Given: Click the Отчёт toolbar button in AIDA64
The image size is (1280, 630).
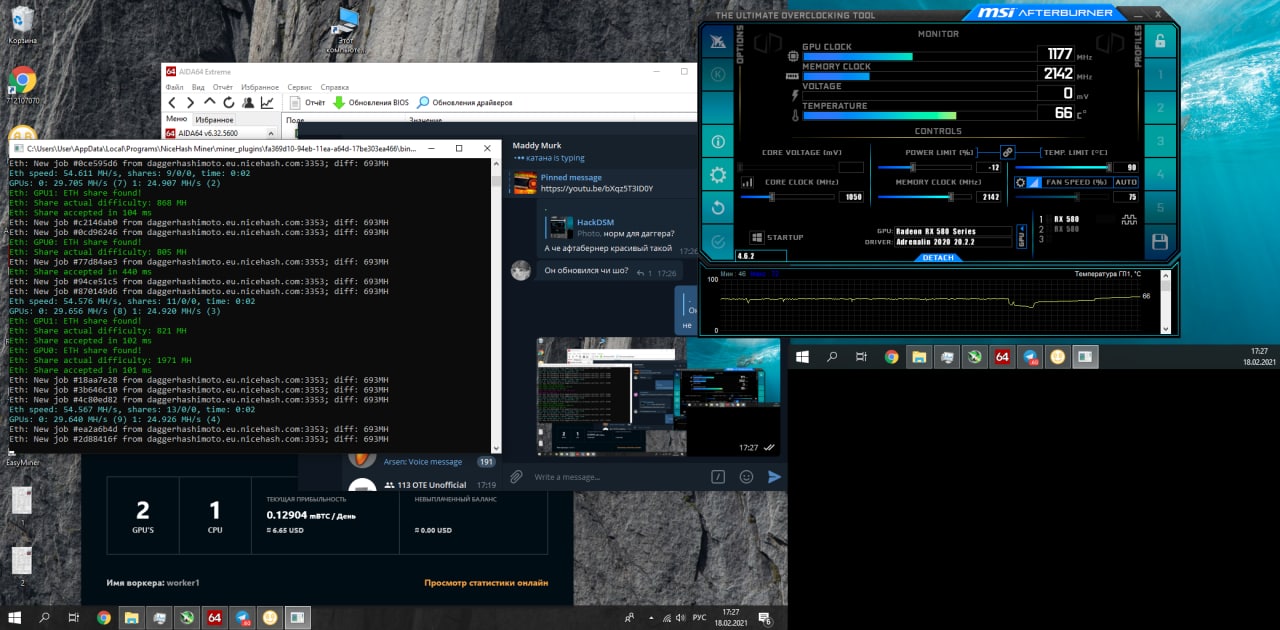Looking at the screenshot, I should pyautogui.click(x=307, y=103).
